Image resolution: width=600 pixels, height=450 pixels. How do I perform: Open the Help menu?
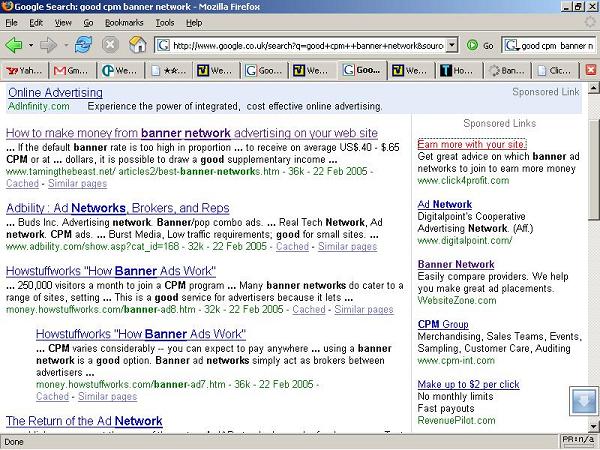click(194, 23)
